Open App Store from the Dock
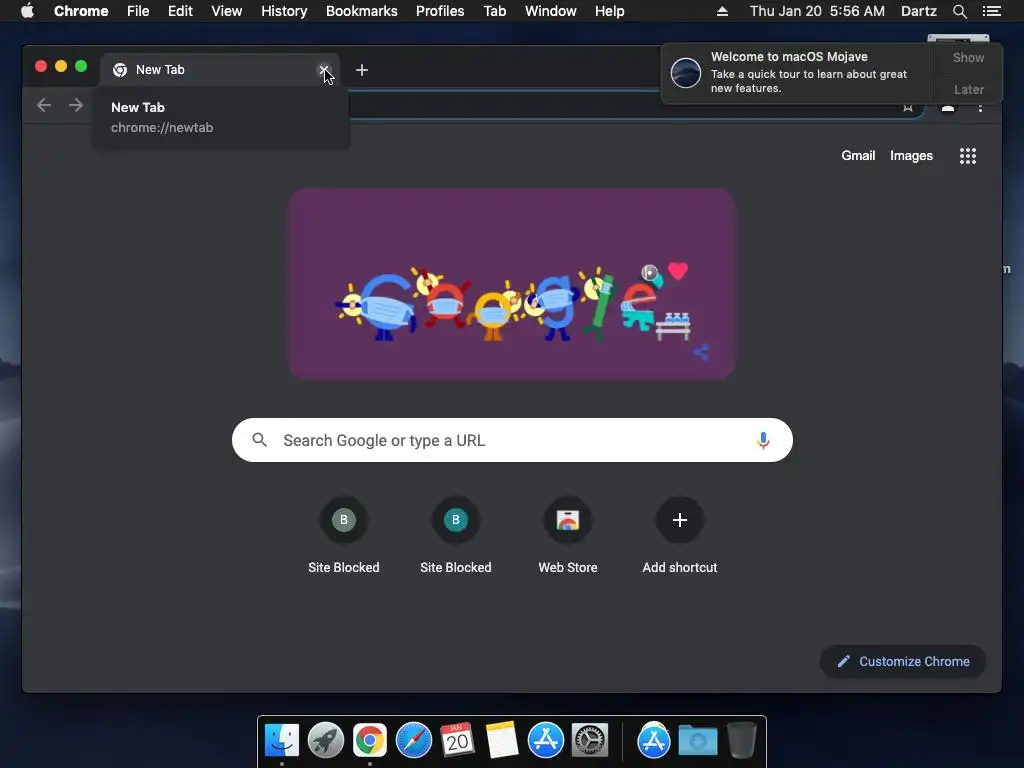The image size is (1024, 768). [x=545, y=740]
